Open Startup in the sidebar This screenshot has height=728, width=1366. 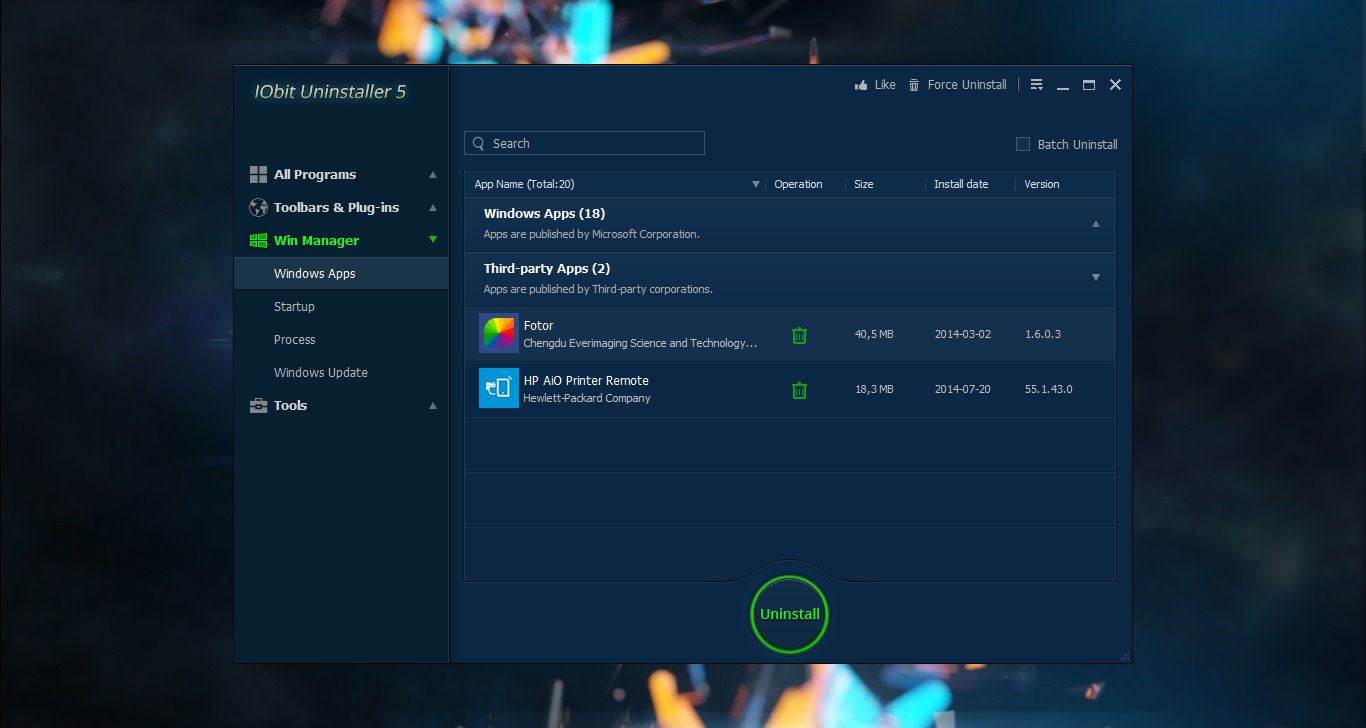click(341, 306)
